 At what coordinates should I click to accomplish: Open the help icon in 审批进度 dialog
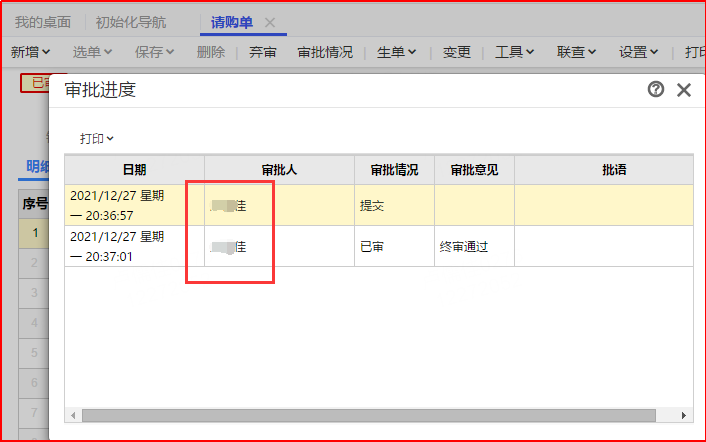coord(656,89)
